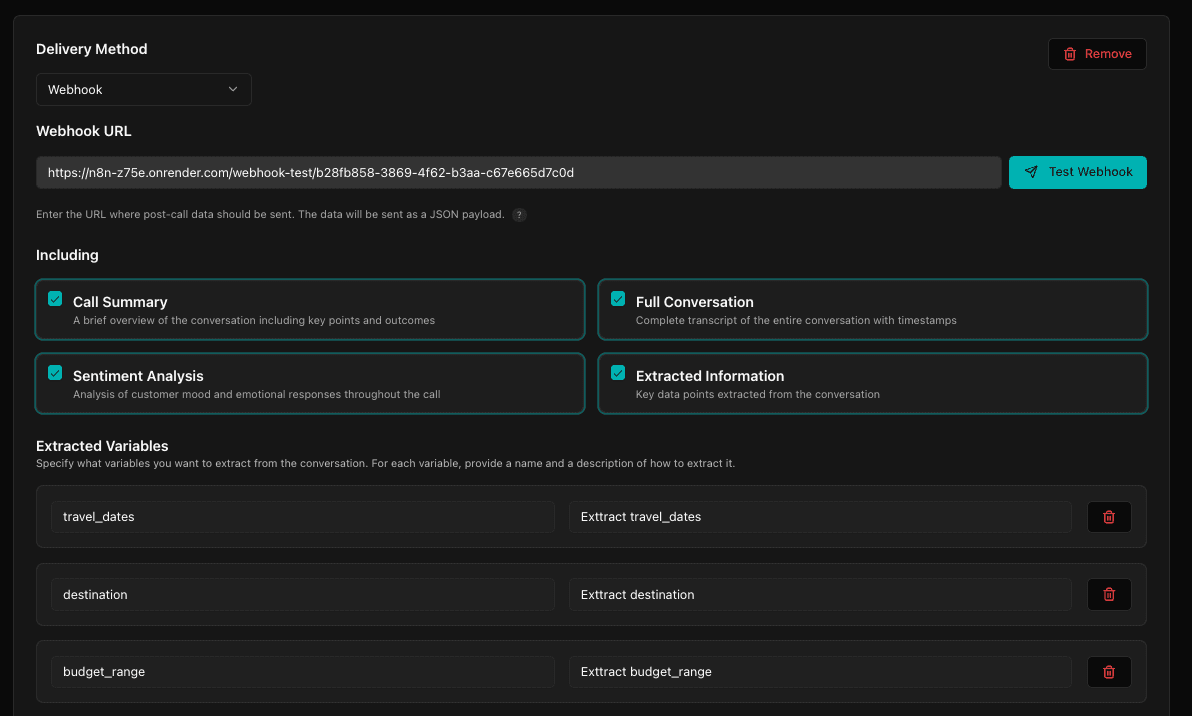Select the Extracted Information card
1192x716 pixels.
[x=872, y=383]
